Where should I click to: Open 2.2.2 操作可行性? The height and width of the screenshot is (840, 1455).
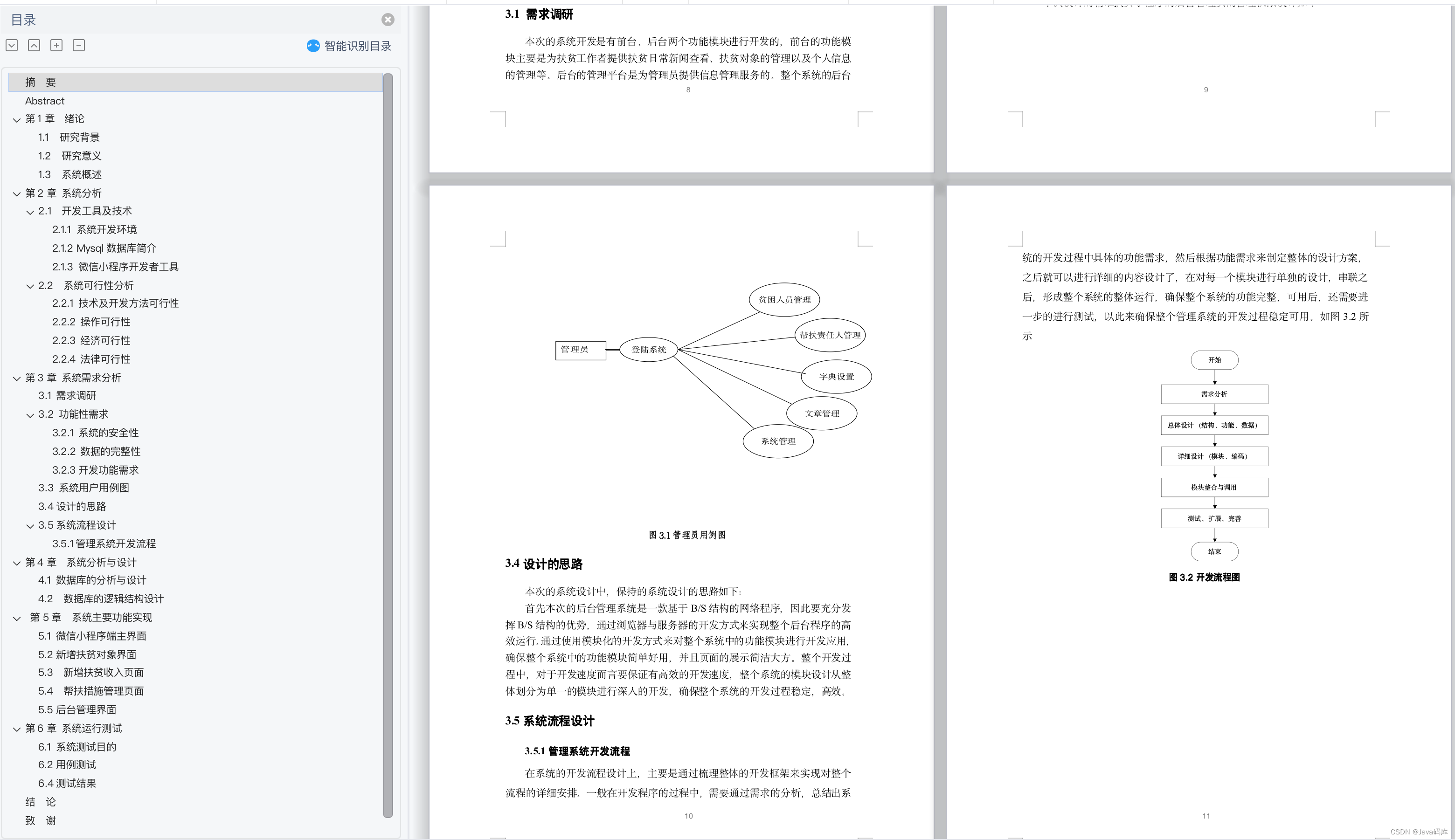[91, 321]
